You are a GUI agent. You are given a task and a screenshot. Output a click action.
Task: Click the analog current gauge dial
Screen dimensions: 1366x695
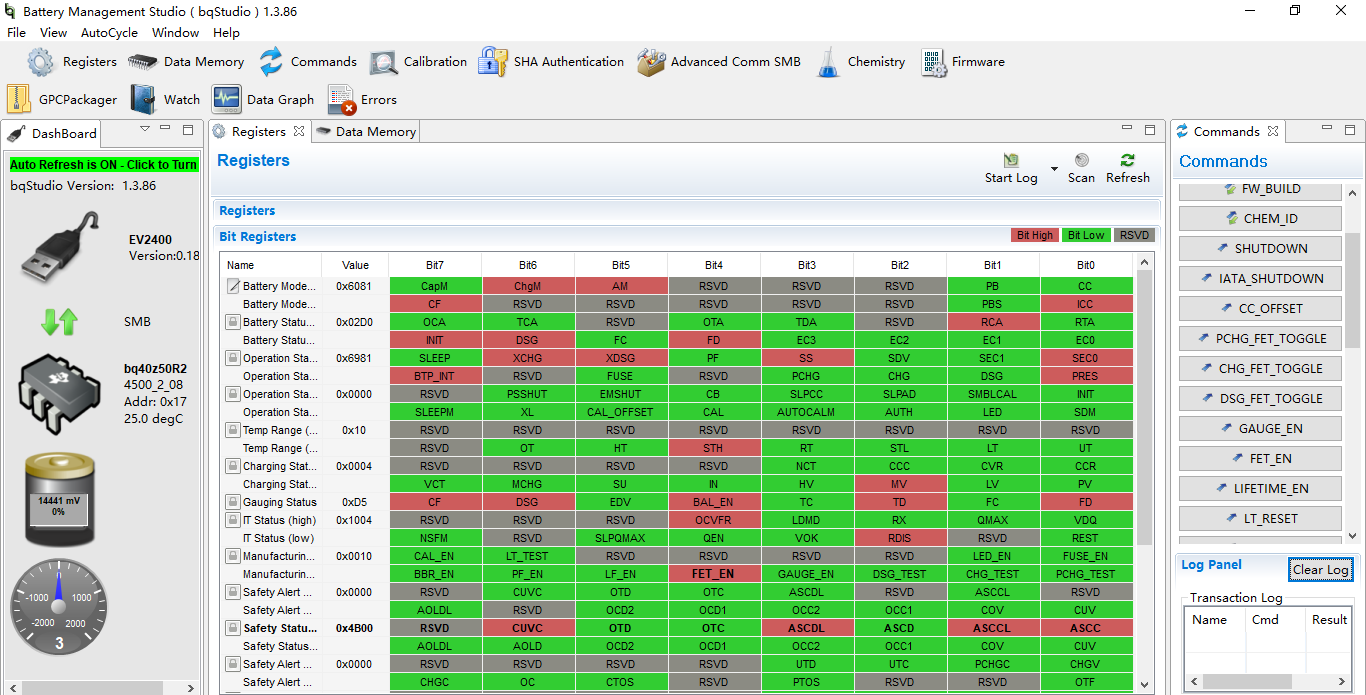coord(58,607)
